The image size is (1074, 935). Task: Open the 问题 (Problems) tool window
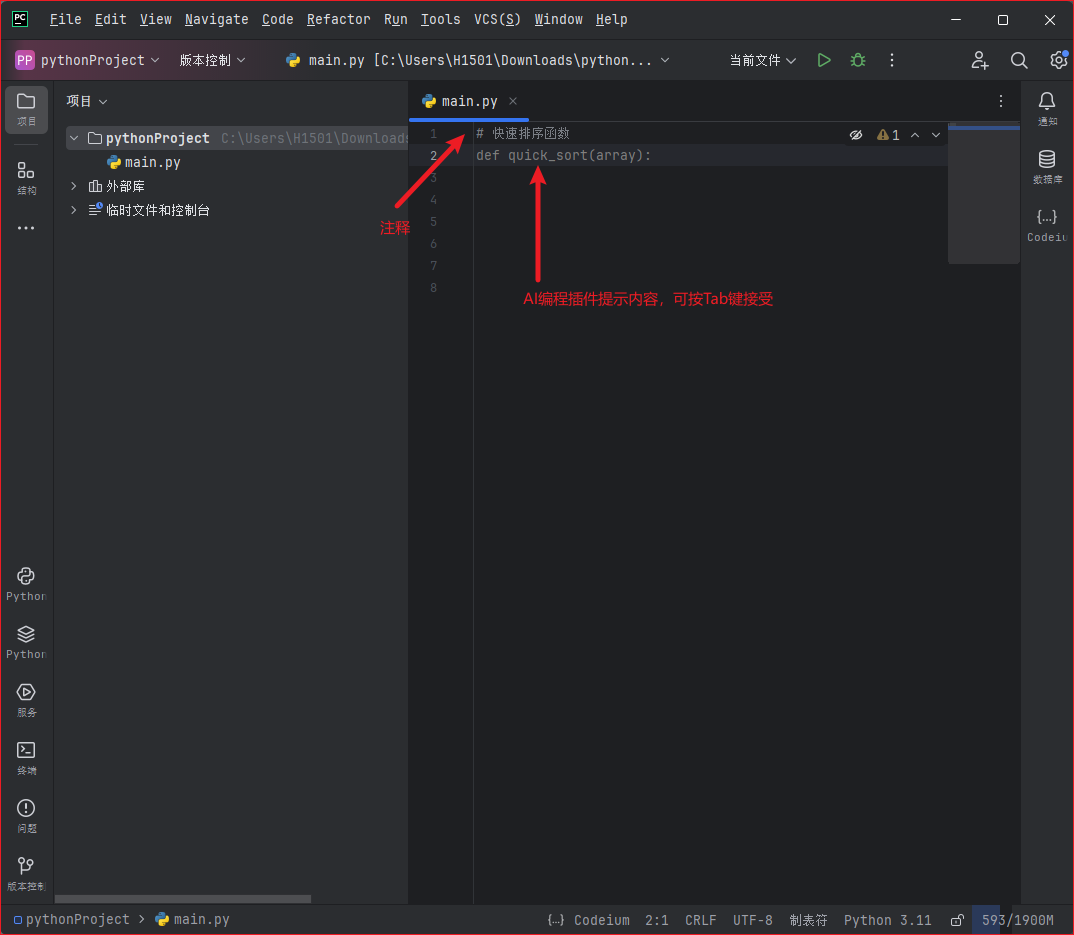pos(26,812)
